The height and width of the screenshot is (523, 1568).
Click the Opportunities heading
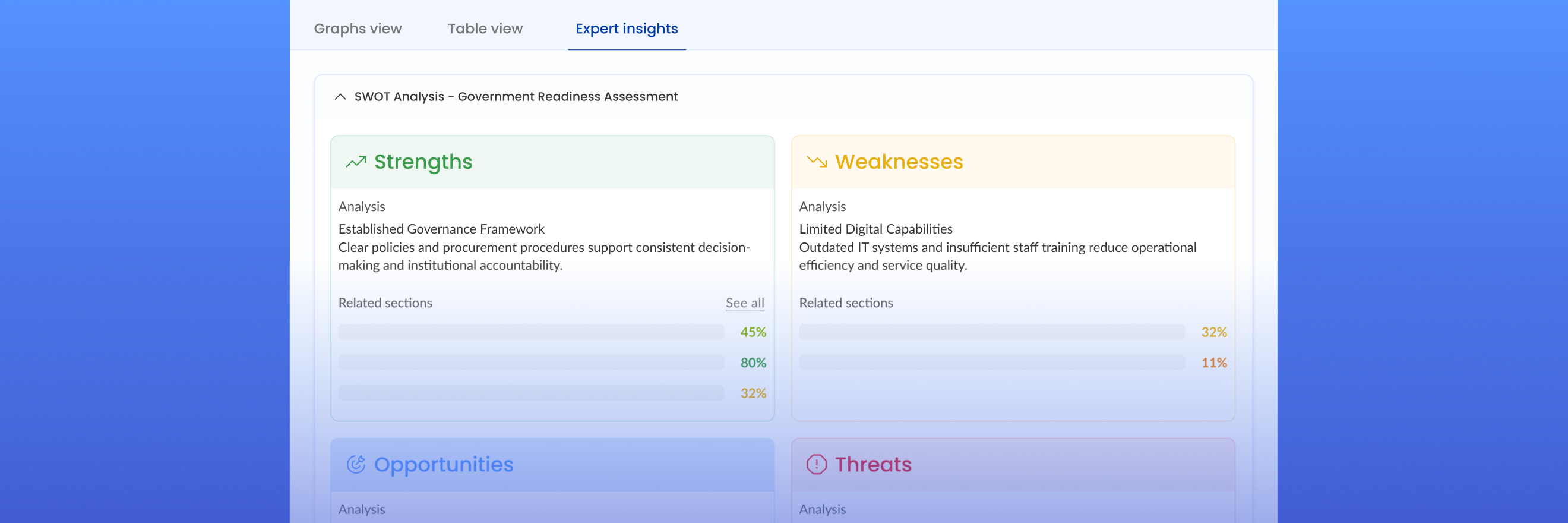[444, 465]
